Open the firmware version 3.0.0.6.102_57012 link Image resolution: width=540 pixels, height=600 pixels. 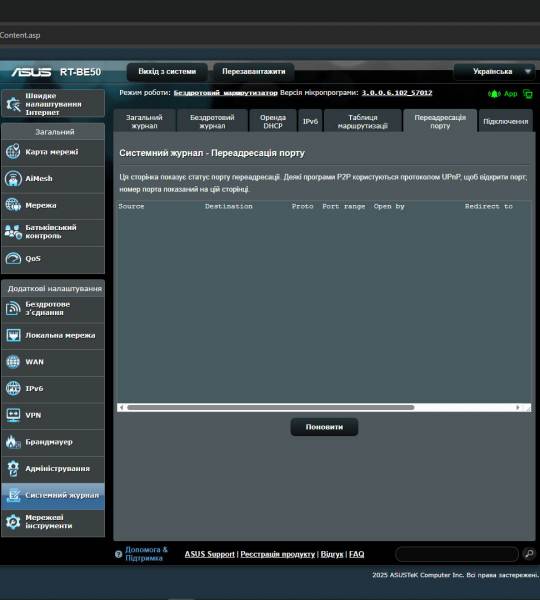pos(397,93)
